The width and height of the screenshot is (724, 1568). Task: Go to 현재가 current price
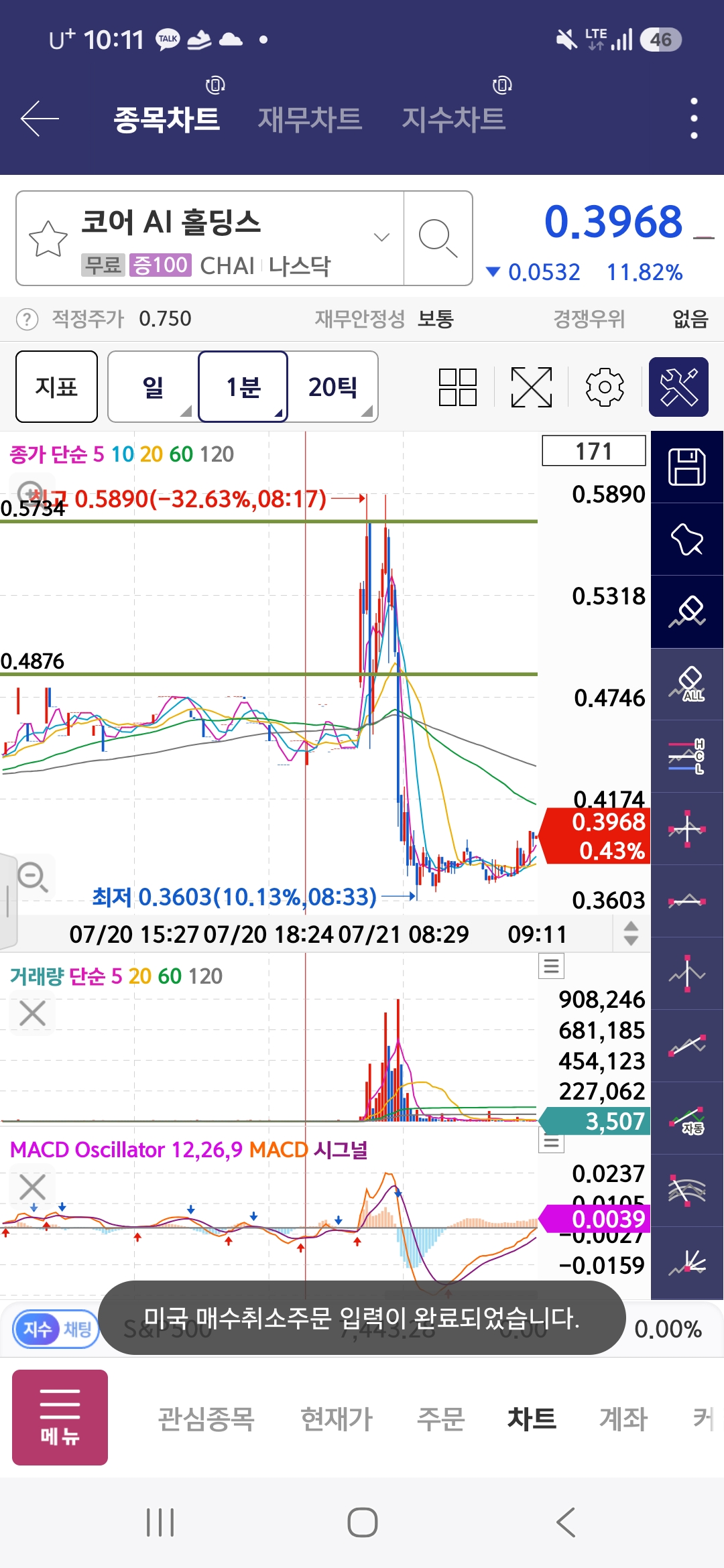[x=337, y=1419]
